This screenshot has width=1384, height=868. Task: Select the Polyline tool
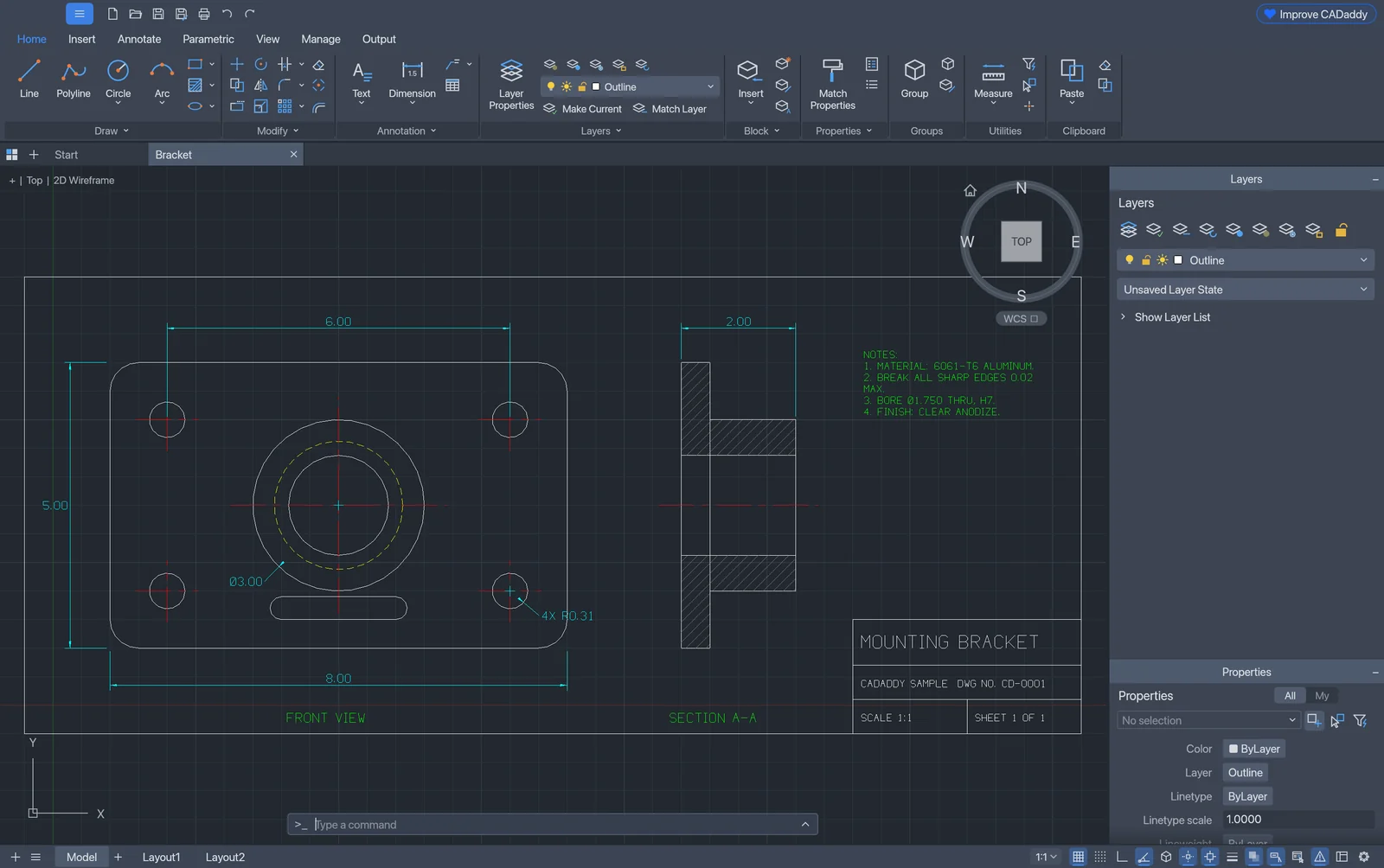point(74,79)
